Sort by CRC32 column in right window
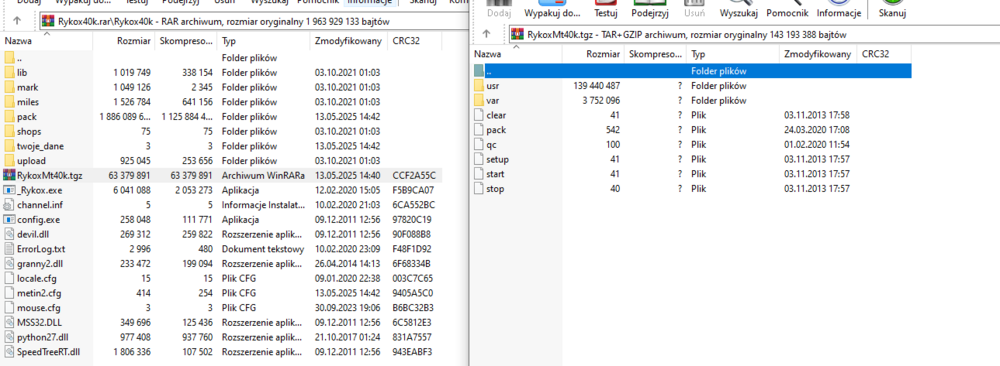Screen dimensions: 1000x366 [884, 54]
